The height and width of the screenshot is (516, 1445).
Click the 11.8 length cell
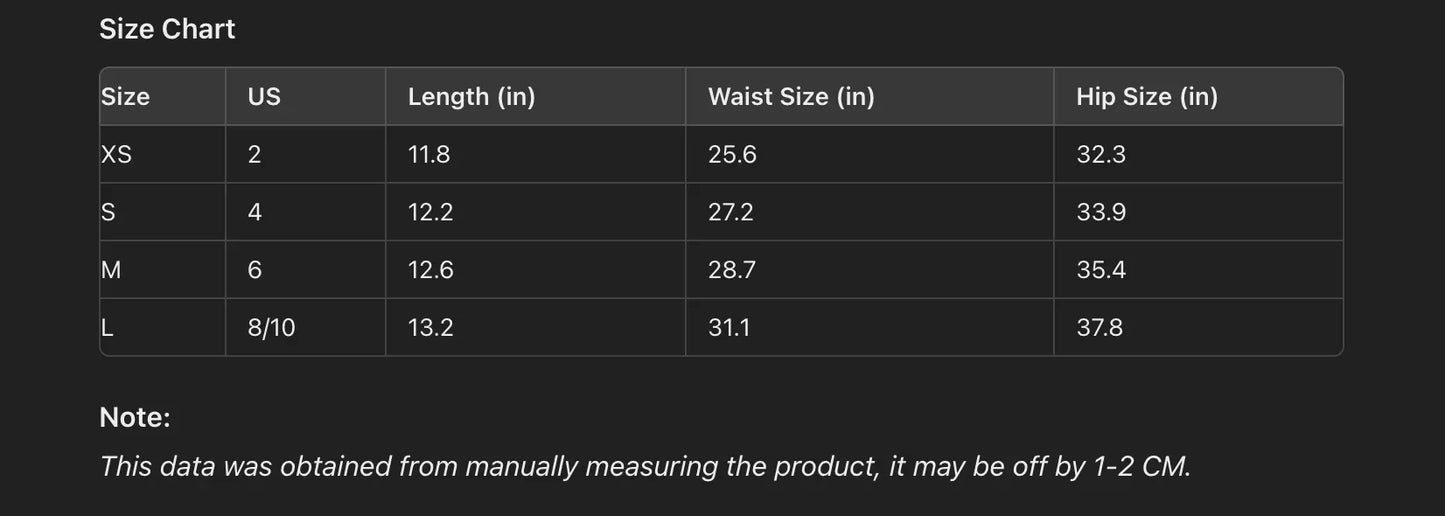pos(428,155)
